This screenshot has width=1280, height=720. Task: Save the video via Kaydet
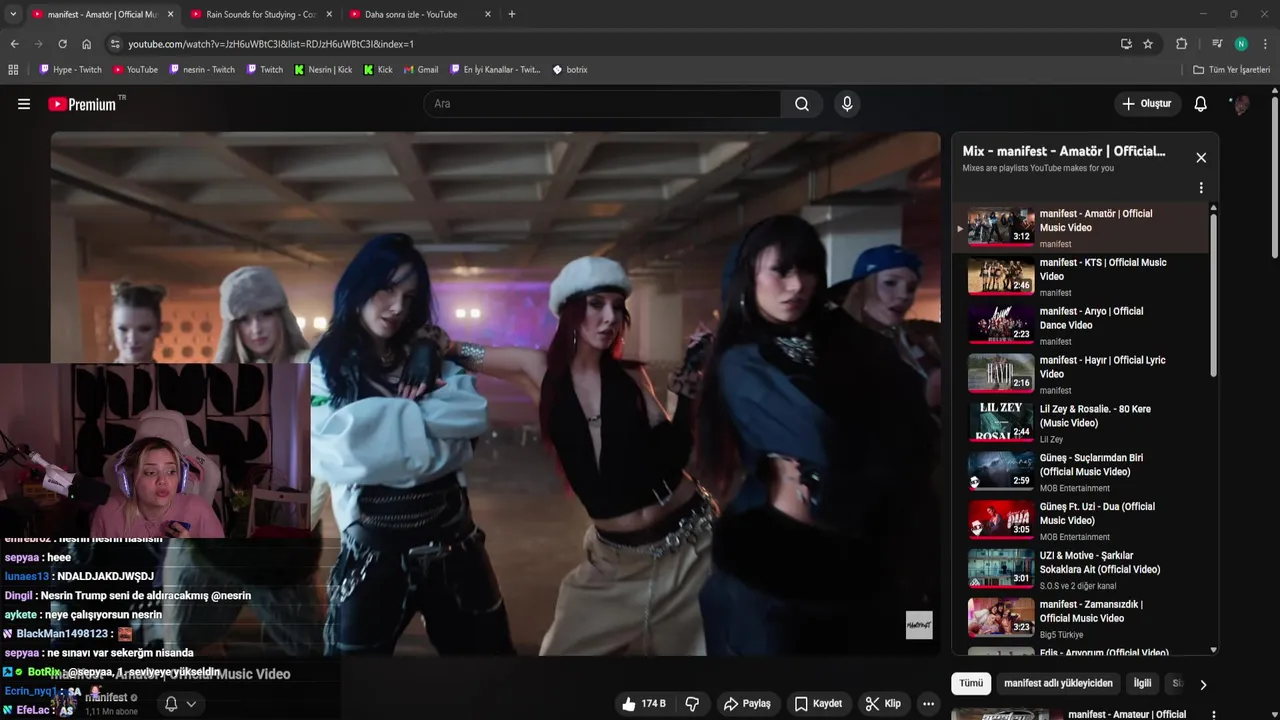[x=818, y=704]
